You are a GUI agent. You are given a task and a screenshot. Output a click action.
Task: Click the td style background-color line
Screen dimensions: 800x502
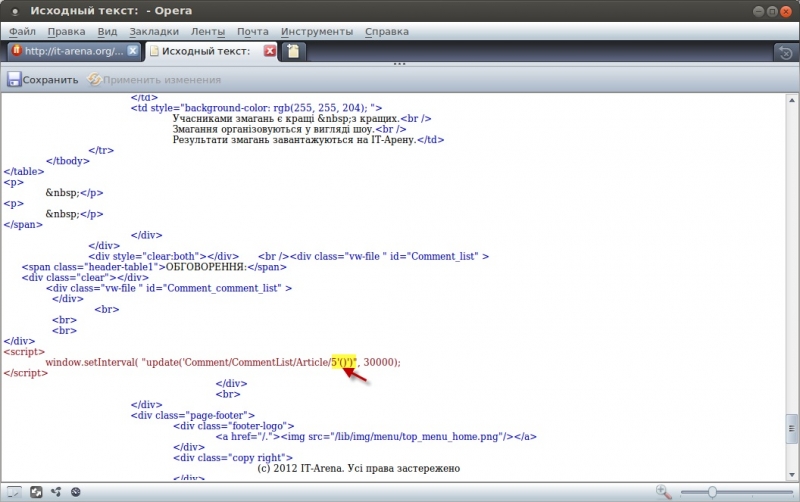click(256, 108)
